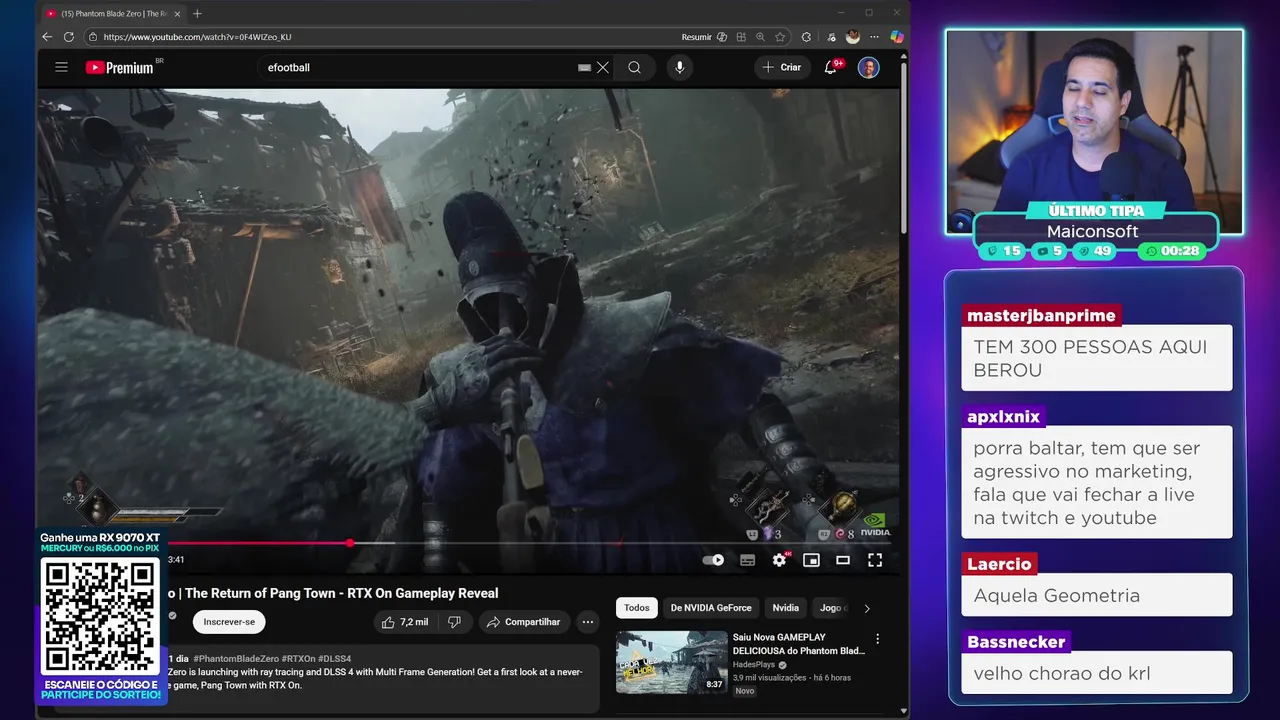
Task: Switch to theater mode
Action: [x=843, y=560]
